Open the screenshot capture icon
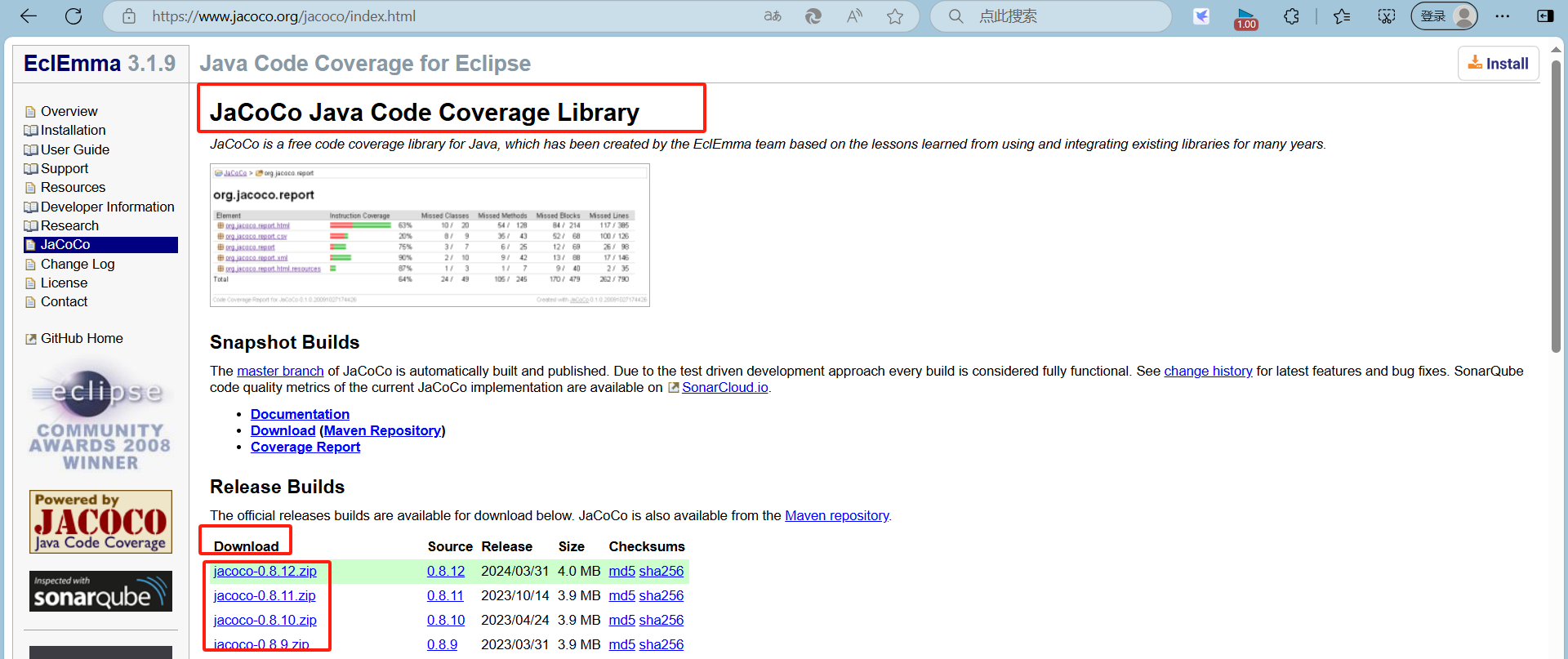This screenshot has width=1568, height=659. click(1387, 16)
